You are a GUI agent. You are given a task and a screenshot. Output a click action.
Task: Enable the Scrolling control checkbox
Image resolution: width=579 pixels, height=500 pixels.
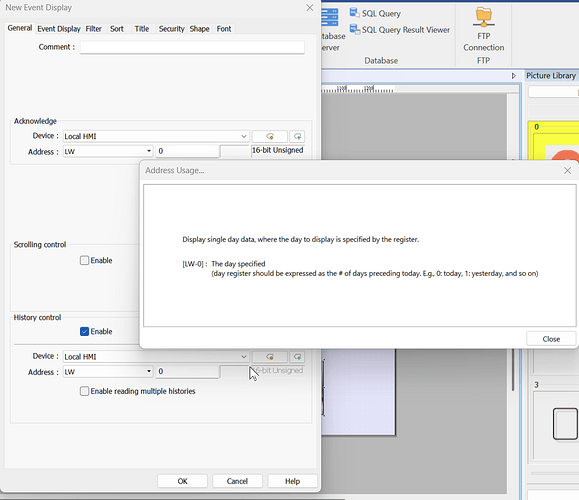(85, 260)
